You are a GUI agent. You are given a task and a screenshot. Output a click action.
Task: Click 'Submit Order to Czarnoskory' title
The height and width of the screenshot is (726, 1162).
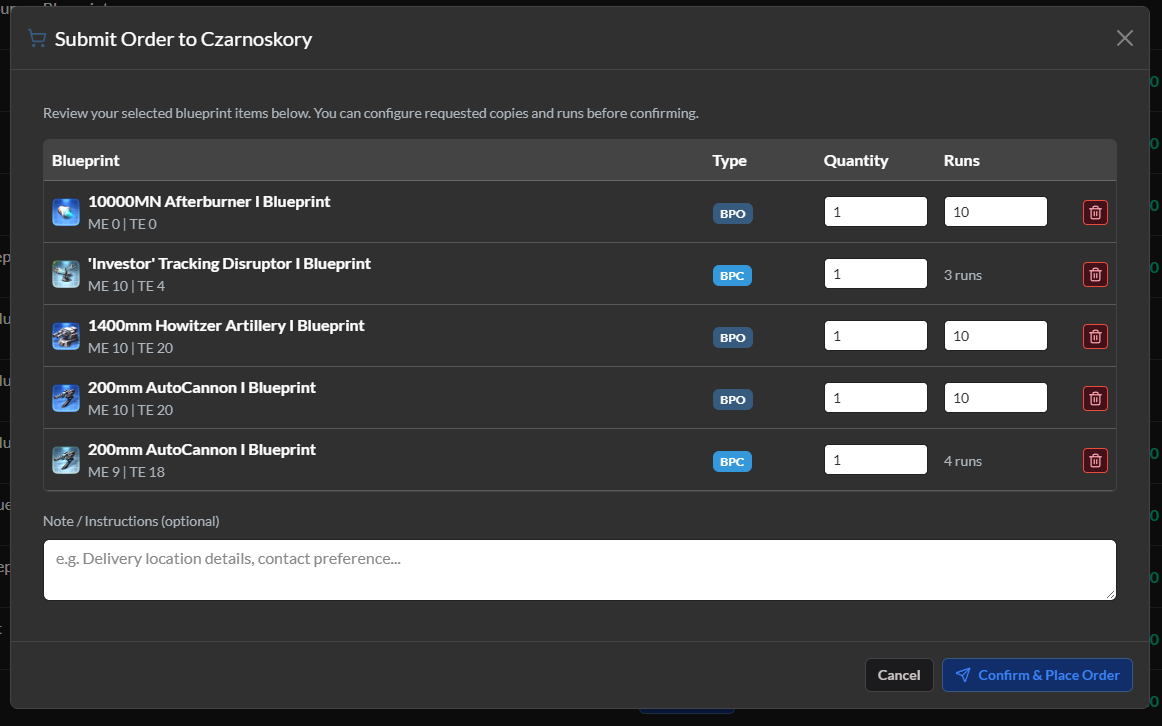pyautogui.click(x=183, y=39)
